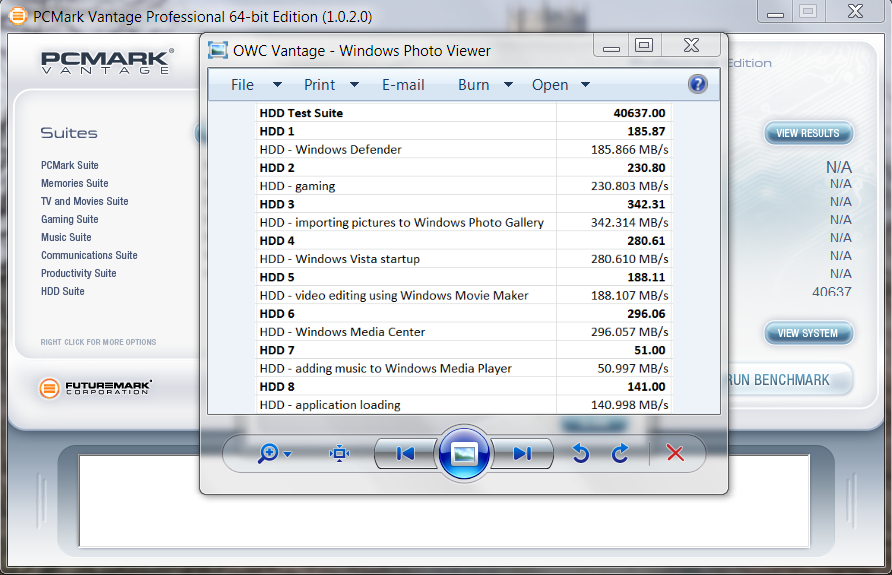The image size is (892, 575).
Task: Open the Burn menu in Photo Viewer
Action: tap(473, 85)
